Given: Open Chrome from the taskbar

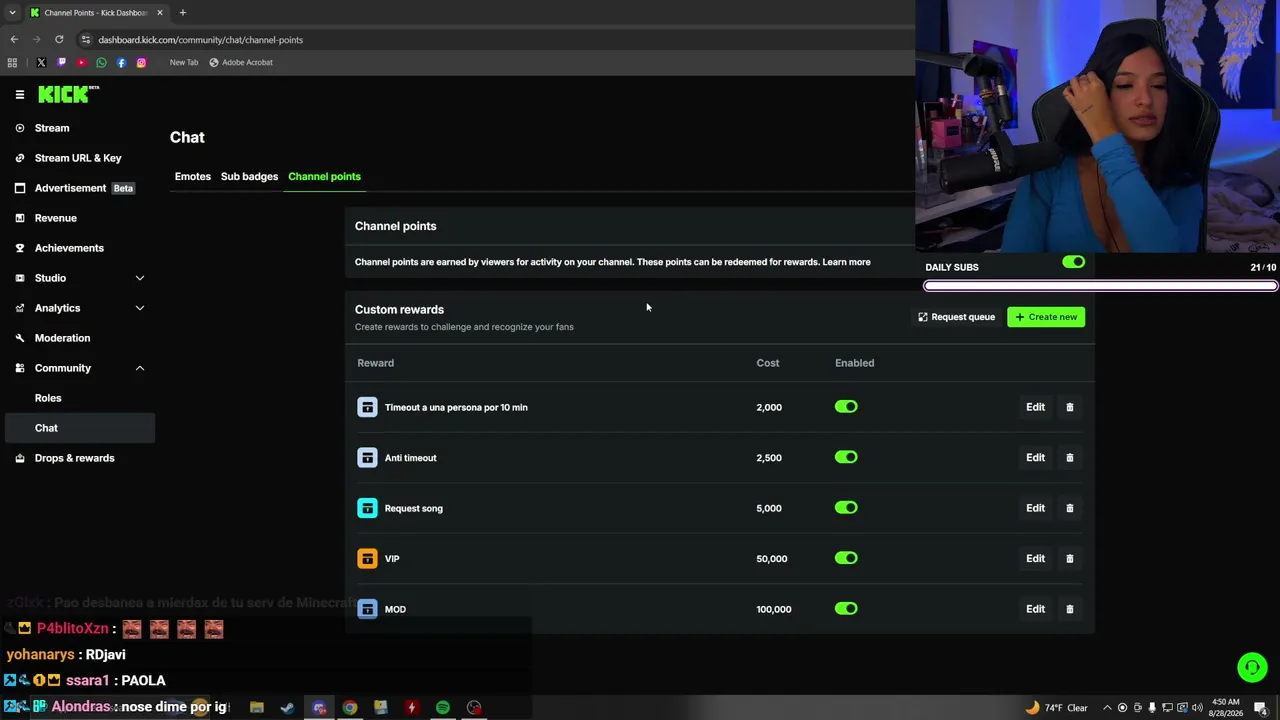Looking at the screenshot, I should tap(349, 707).
